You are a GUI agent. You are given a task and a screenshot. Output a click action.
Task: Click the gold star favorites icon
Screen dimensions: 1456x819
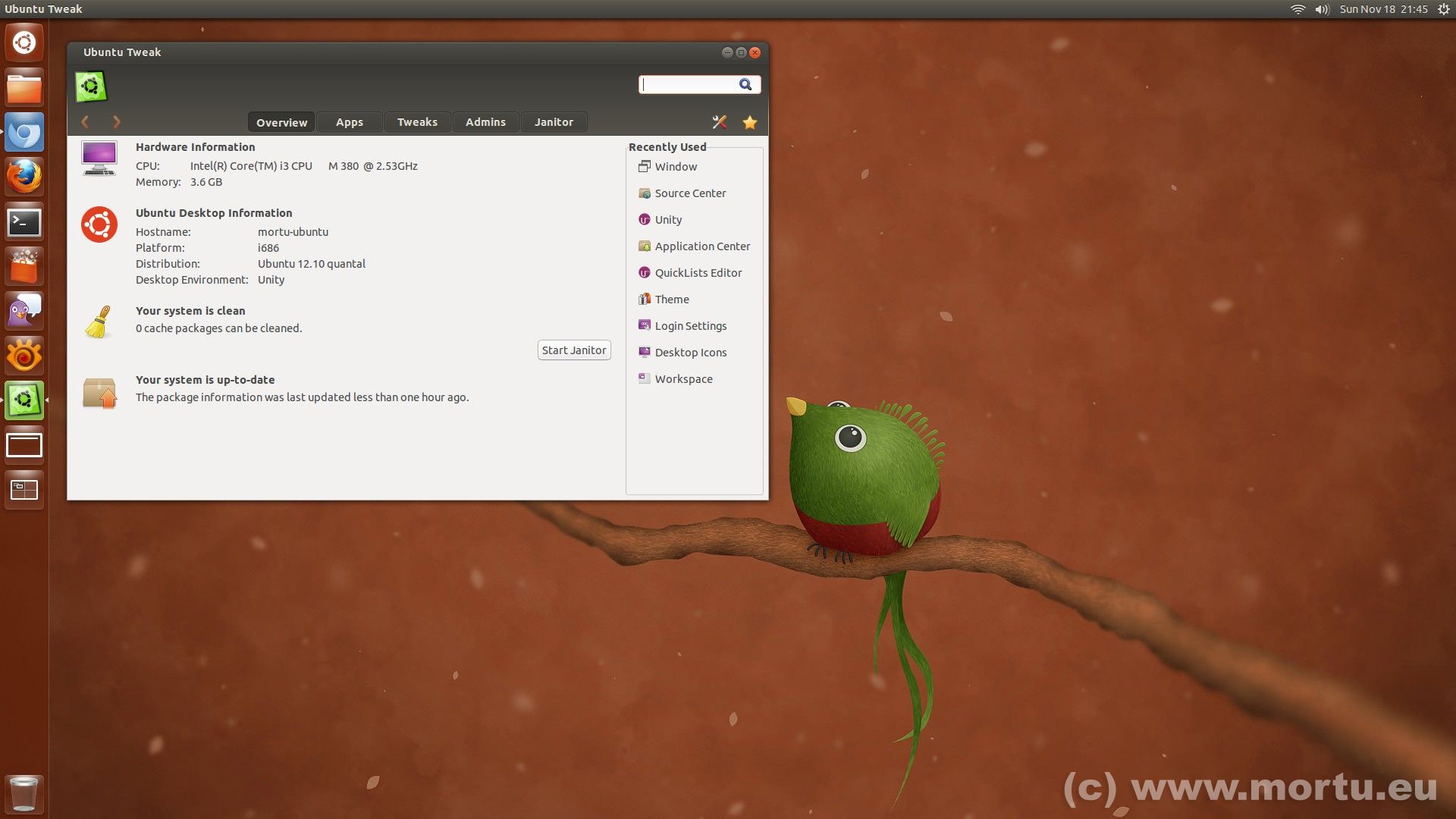click(x=750, y=122)
